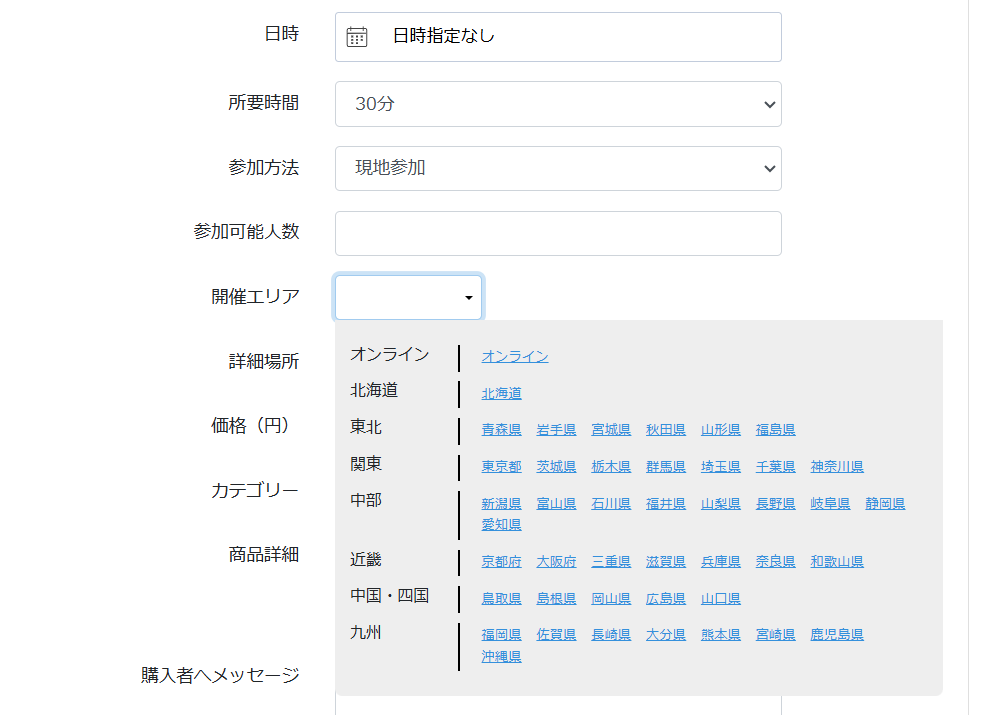
Task: Select 東京都 in the 関東 row
Action: pyautogui.click(x=501, y=466)
